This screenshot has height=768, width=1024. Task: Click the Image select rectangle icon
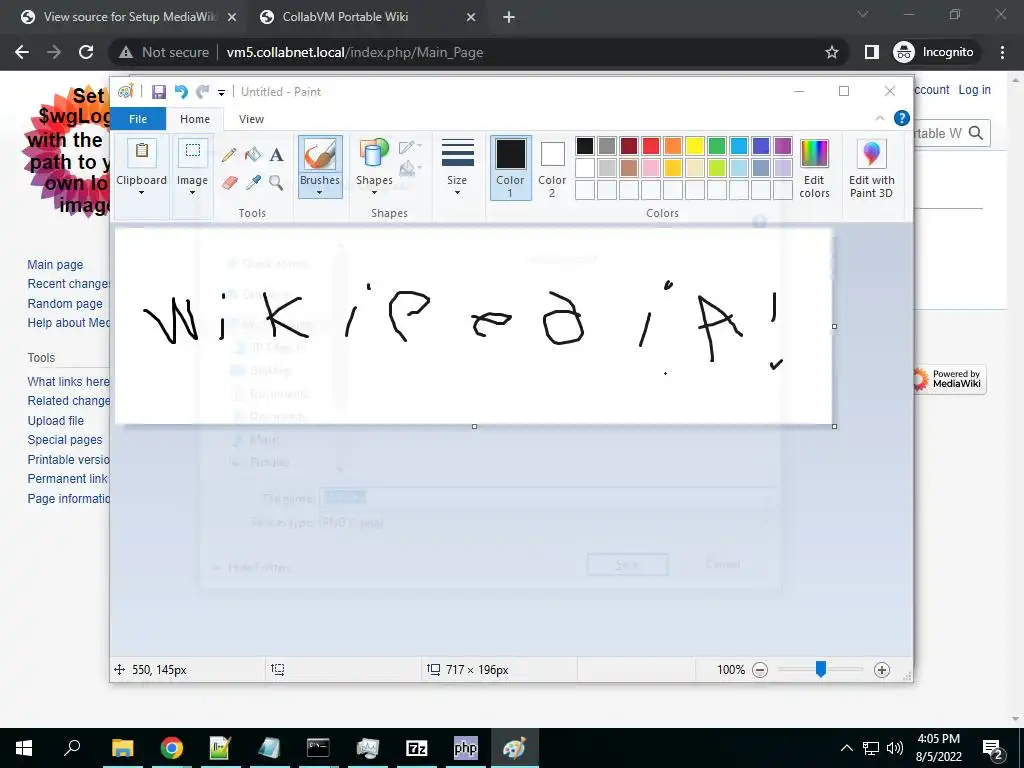click(x=193, y=152)
